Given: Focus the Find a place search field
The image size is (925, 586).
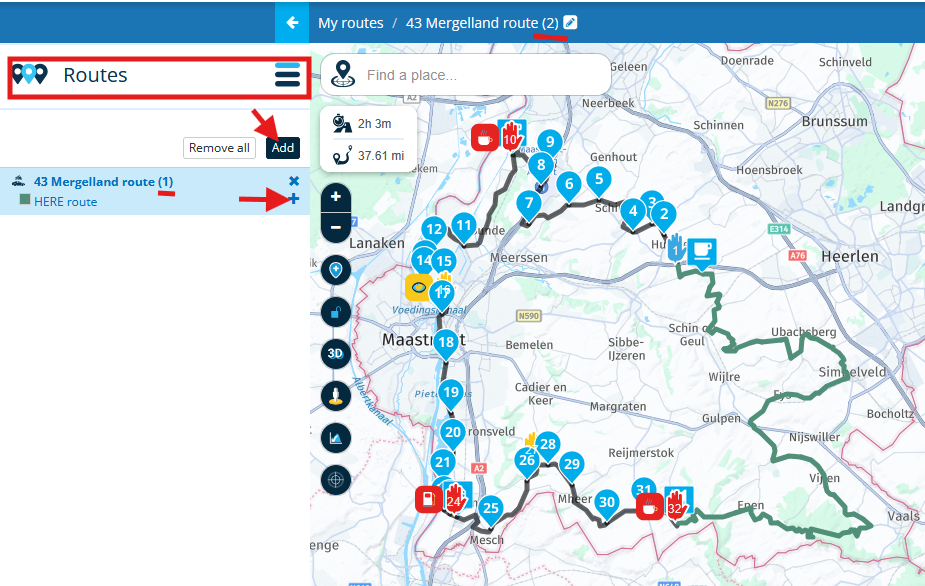Looking at the screenshot, I should [480, 75].
